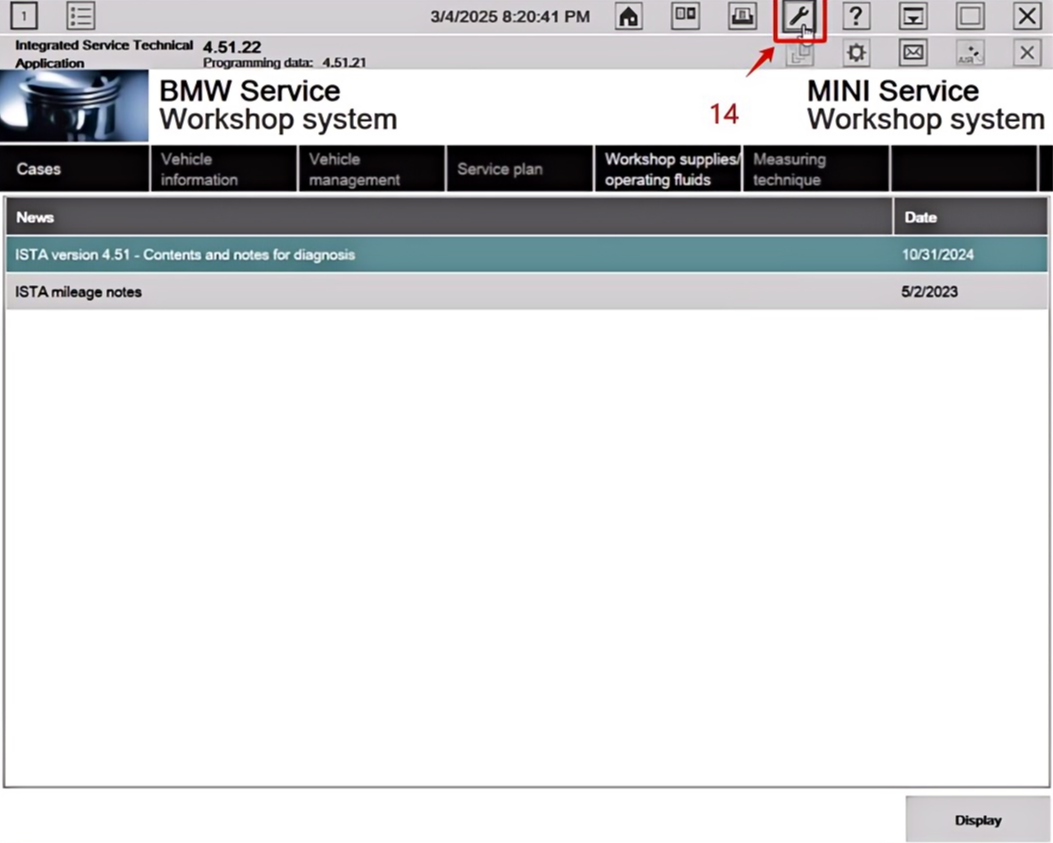Select the Service plan tab
The width and height of the screenshot is (1053, 843).
pos(518,169)
